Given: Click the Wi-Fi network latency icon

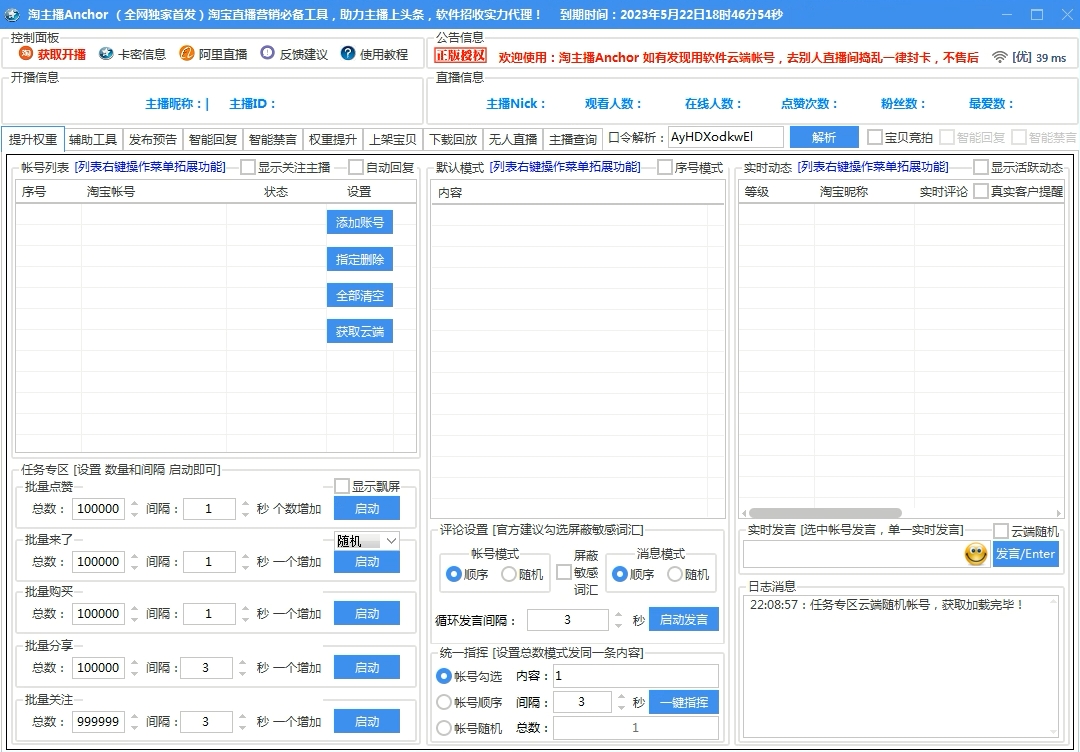Looking at the screenshot, I should 999,58.
